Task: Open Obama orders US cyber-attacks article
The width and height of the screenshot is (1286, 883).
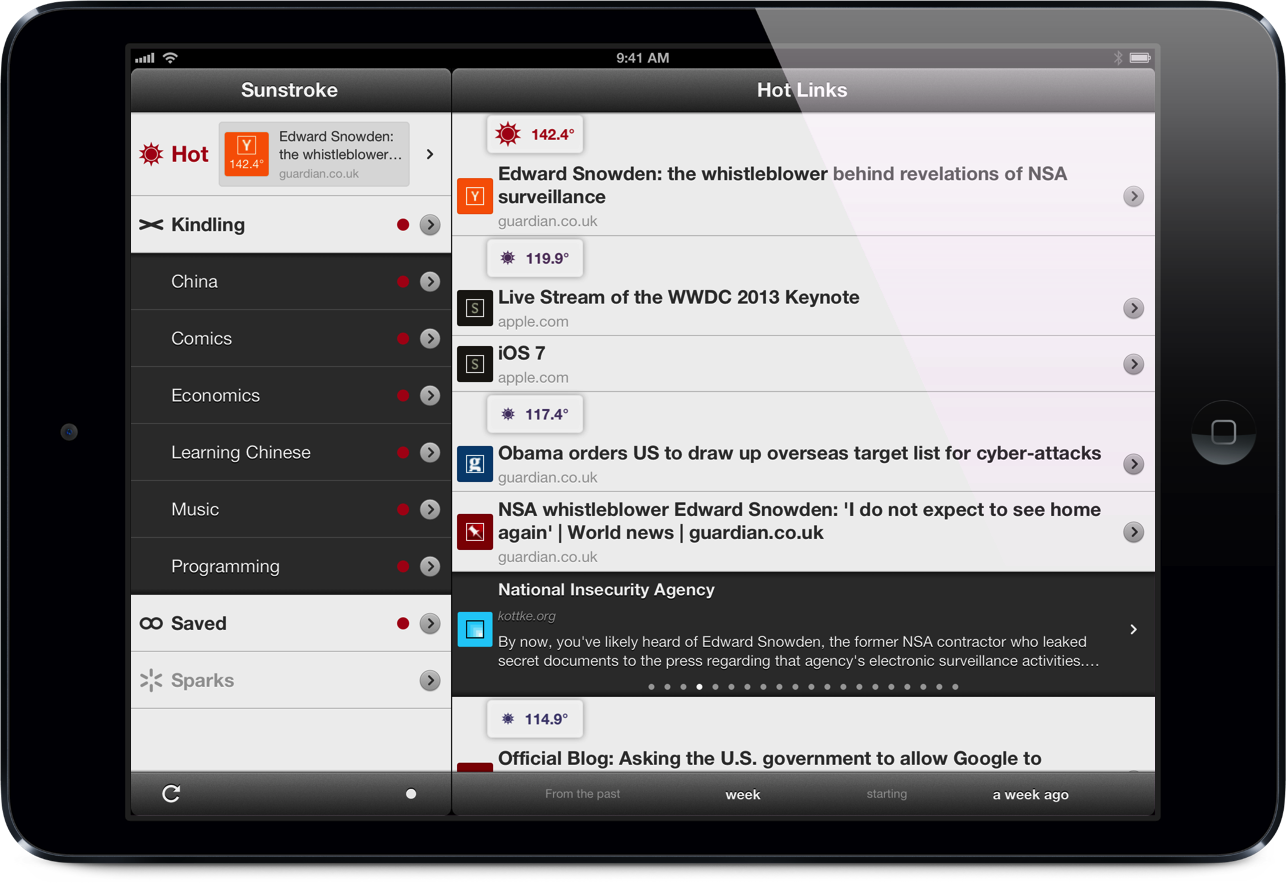Action: coord(800,453)
